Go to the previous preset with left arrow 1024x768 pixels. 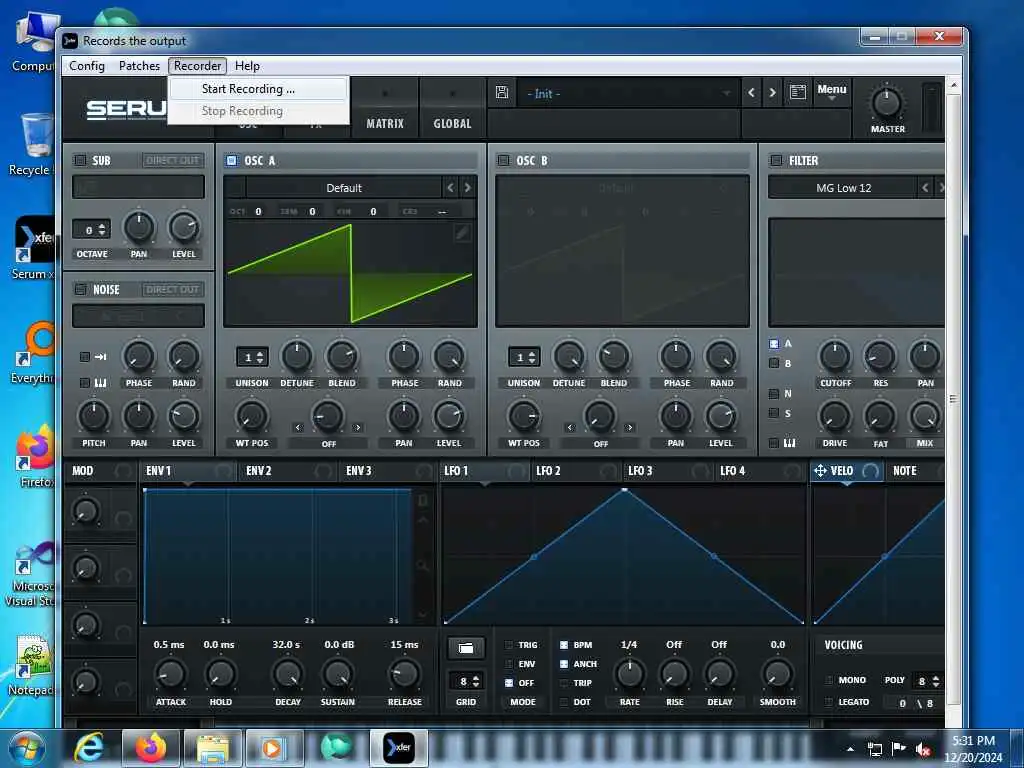751,93
